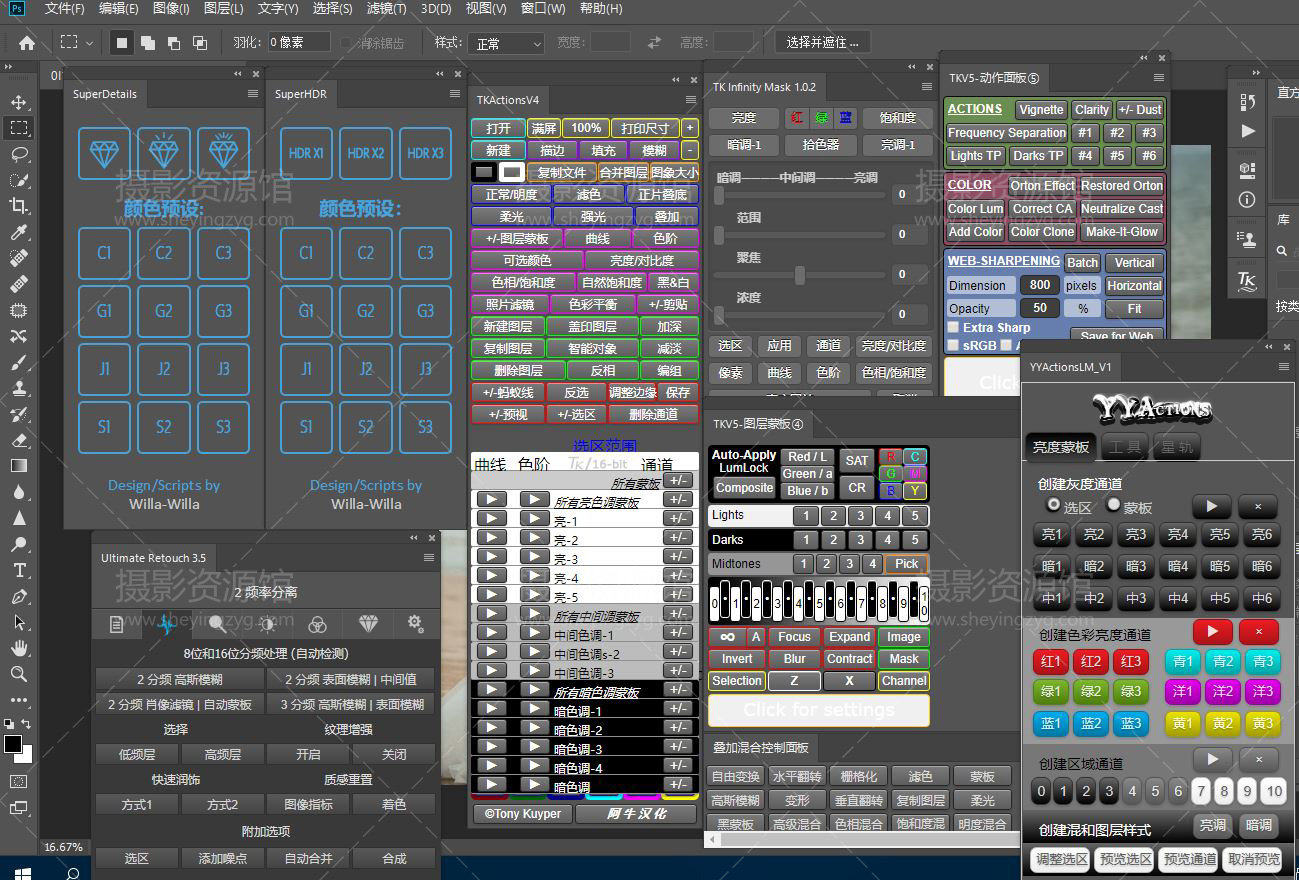Viewport: 1299px width, 880px height.
Task: Click the Home icon in the options bar
Action: tap(27, 43)
